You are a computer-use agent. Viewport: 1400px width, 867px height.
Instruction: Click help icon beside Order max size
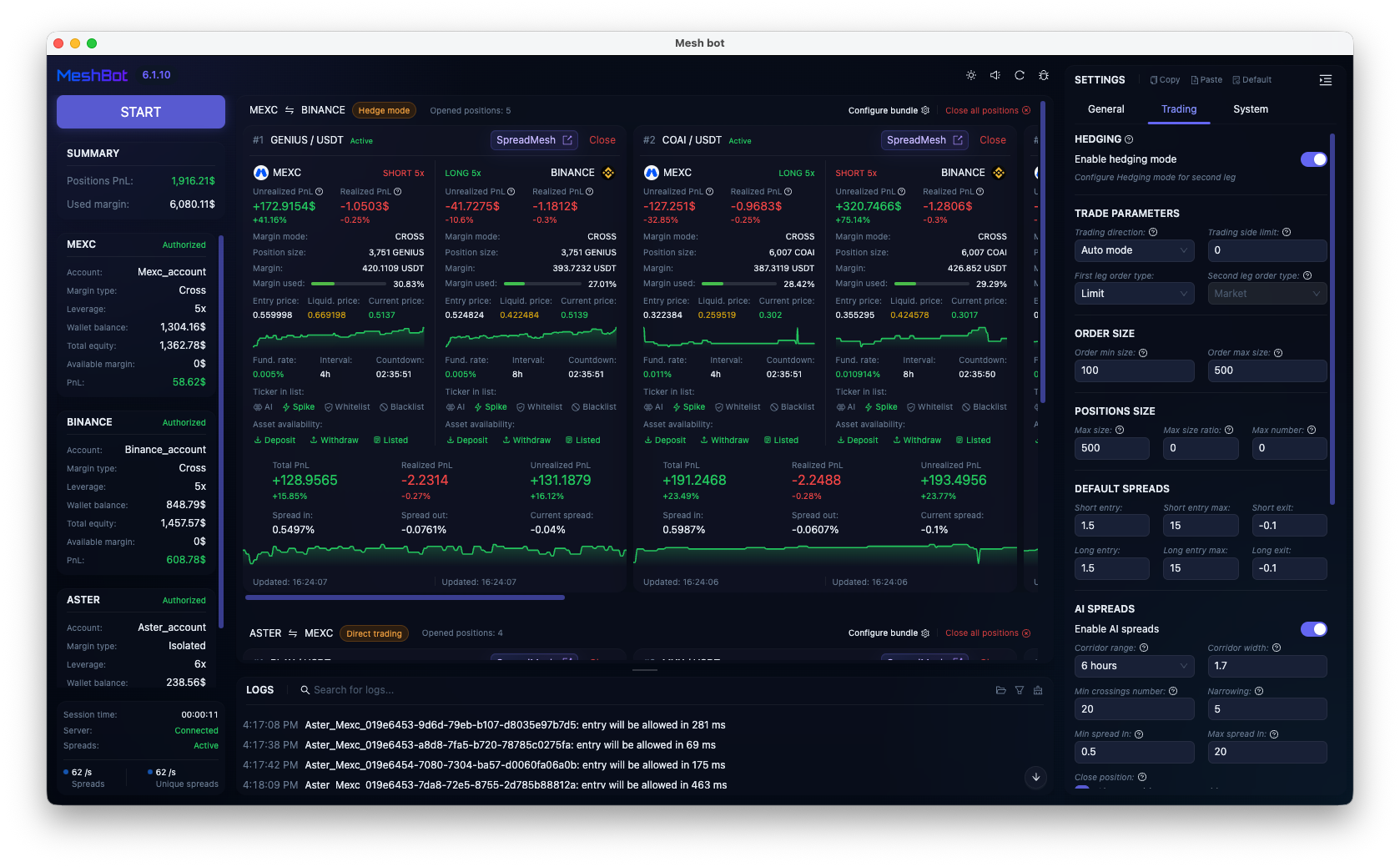[1278, 353]
